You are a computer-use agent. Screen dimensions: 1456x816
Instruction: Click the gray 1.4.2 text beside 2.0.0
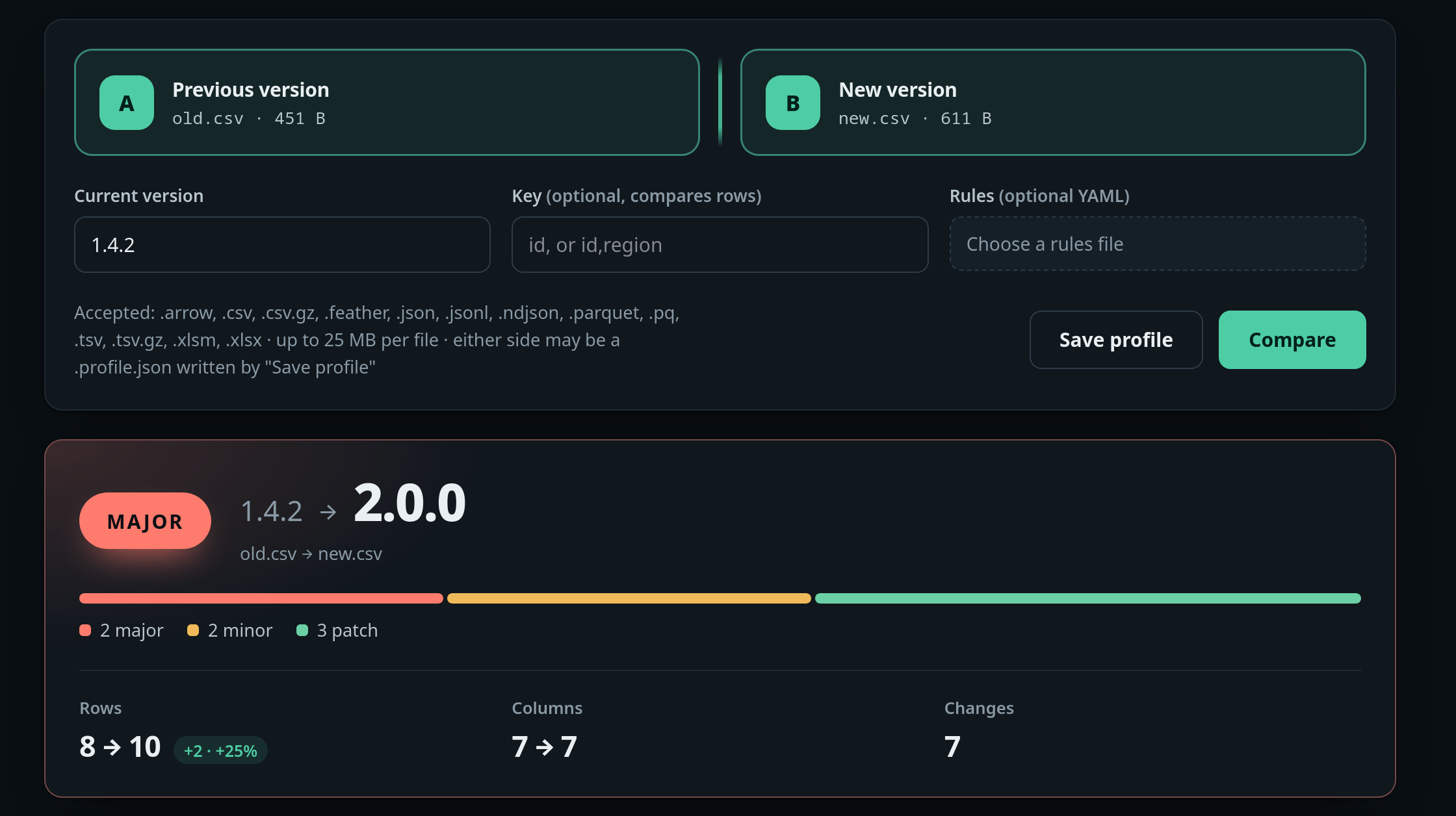(x=272, y=511)
